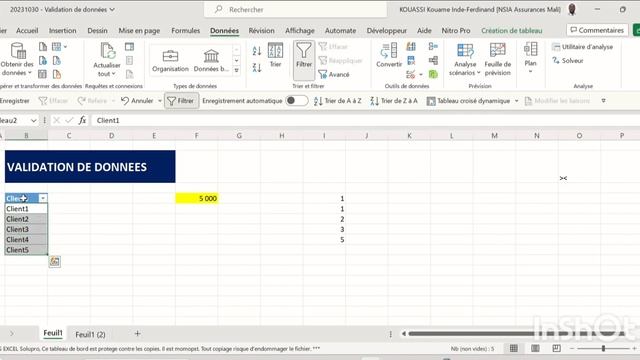Screen dimensions: 640x360
Task: Click the zoom out minus
Action: (572, 348)
